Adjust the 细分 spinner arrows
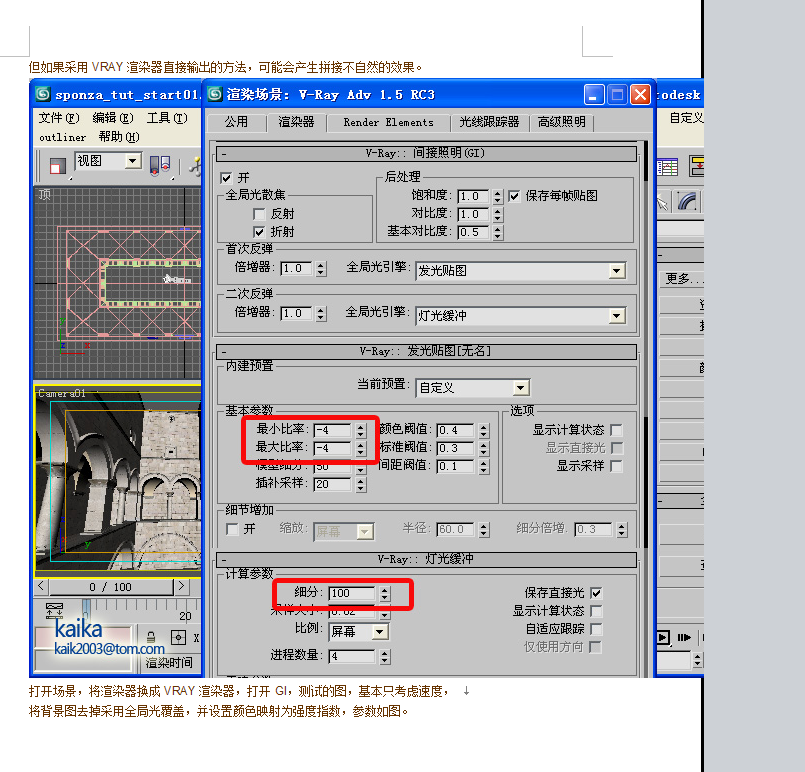 (x=385, y=593)
